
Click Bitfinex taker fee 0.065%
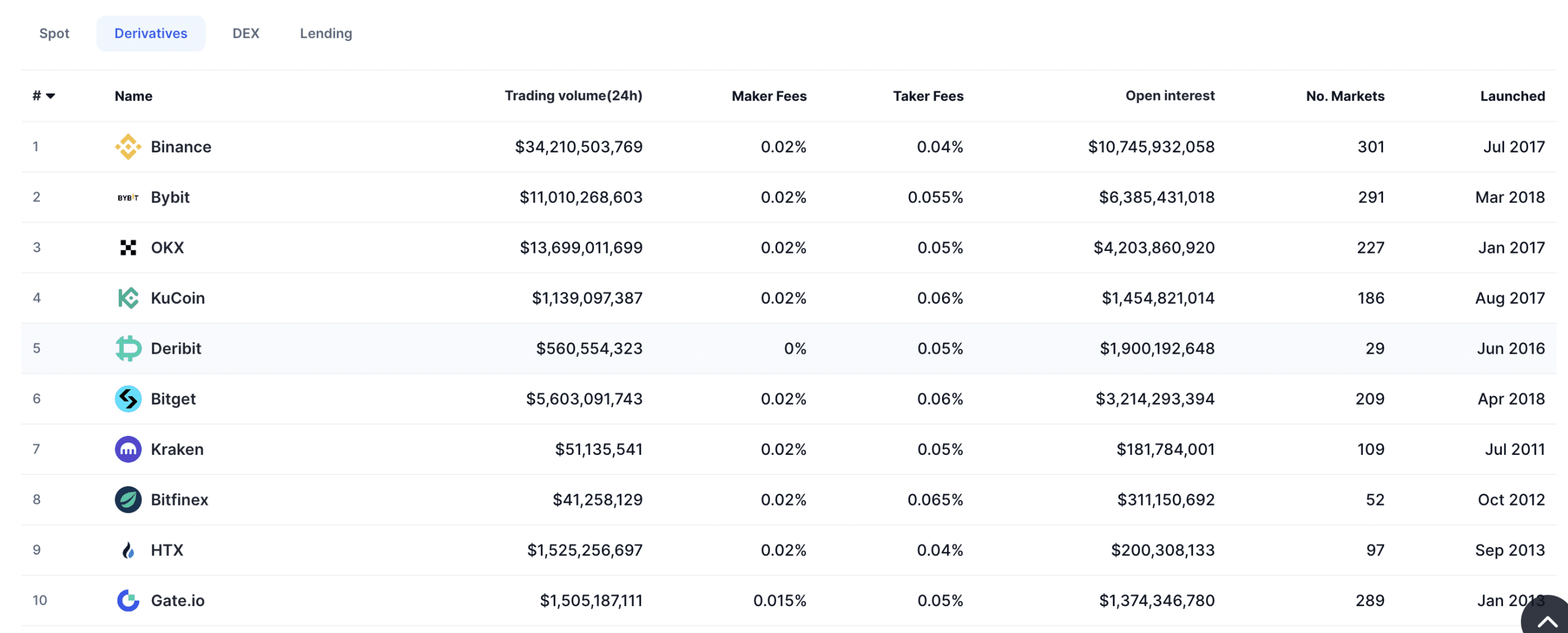click(x=936, y=500)
